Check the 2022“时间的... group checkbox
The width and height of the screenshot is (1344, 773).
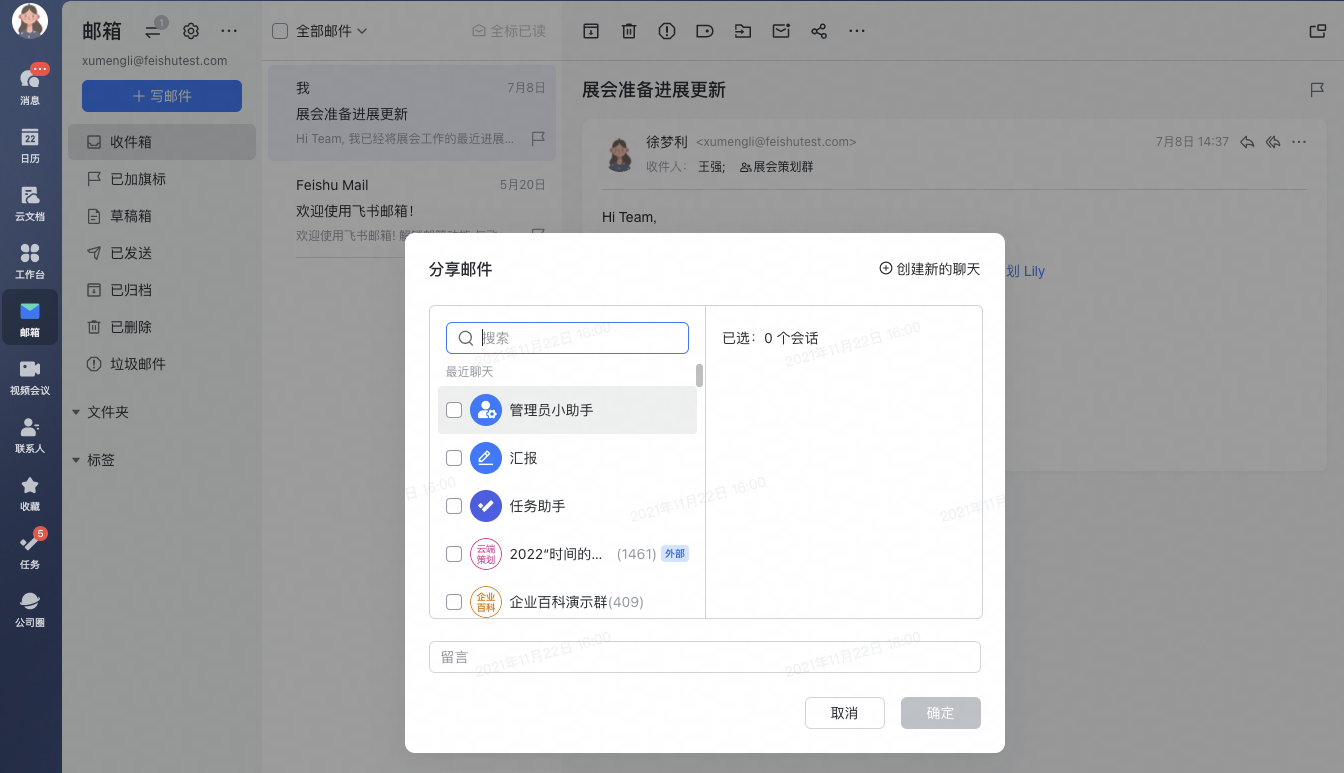point(454,554)
